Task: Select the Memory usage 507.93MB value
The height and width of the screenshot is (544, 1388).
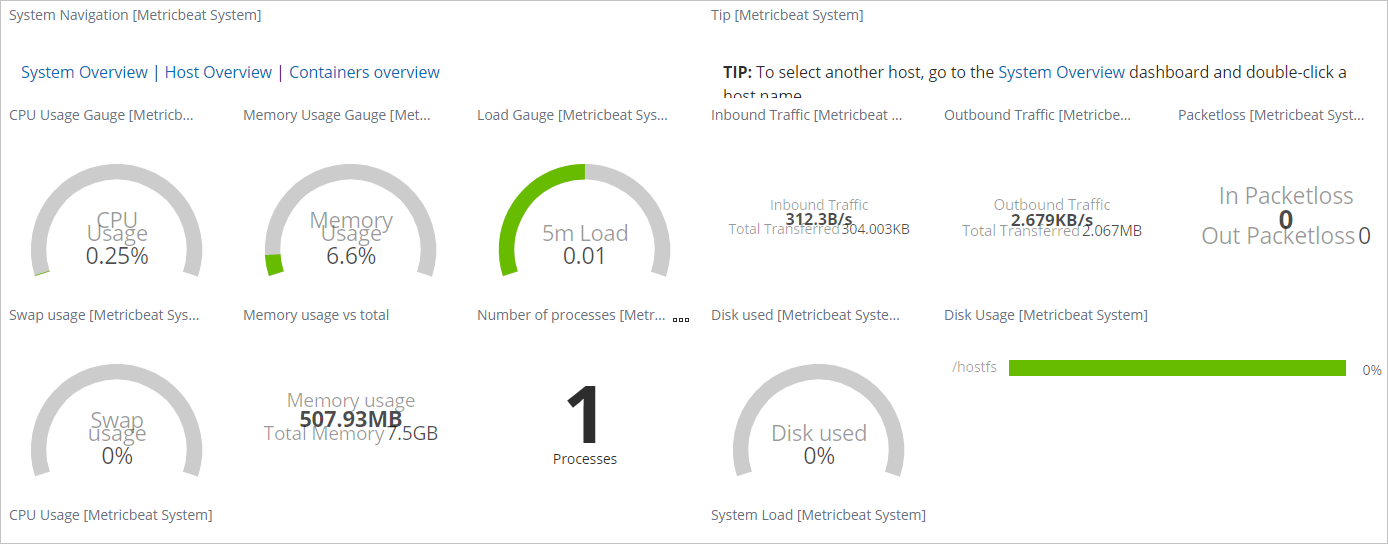Action: pyautogui.click(x=350, y=418)
